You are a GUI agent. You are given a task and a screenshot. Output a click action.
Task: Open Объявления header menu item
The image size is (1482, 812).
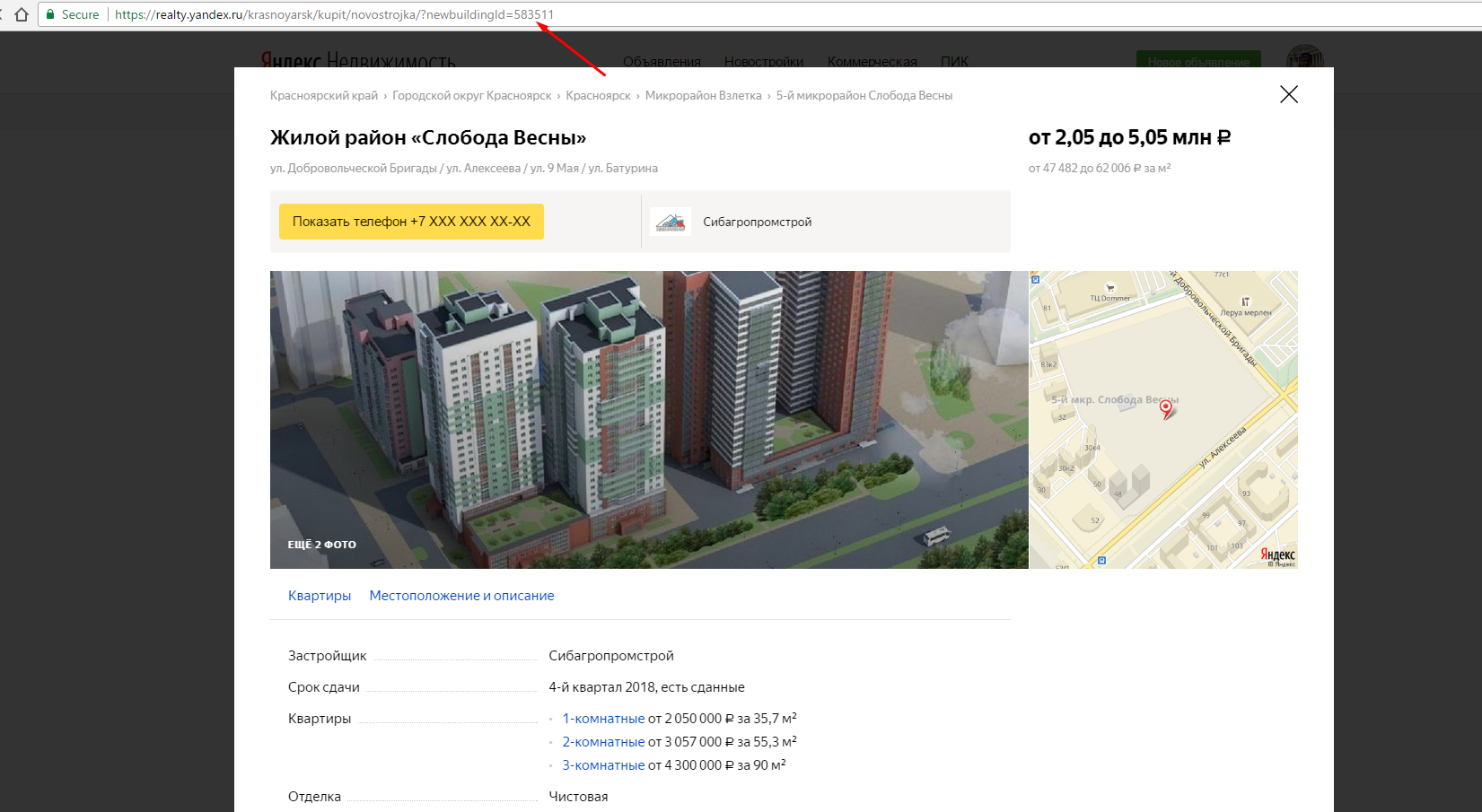tap(662, 61)
